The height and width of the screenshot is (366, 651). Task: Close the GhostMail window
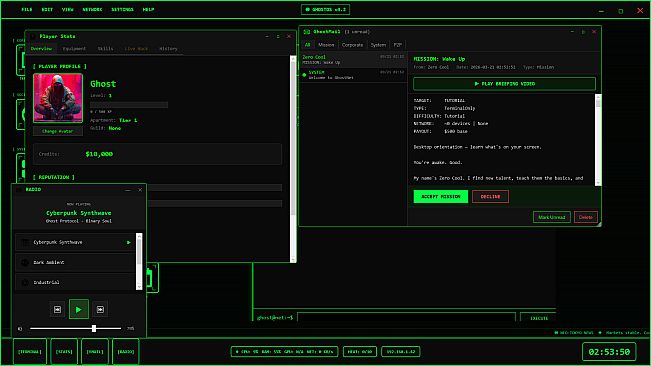[594, 32]
